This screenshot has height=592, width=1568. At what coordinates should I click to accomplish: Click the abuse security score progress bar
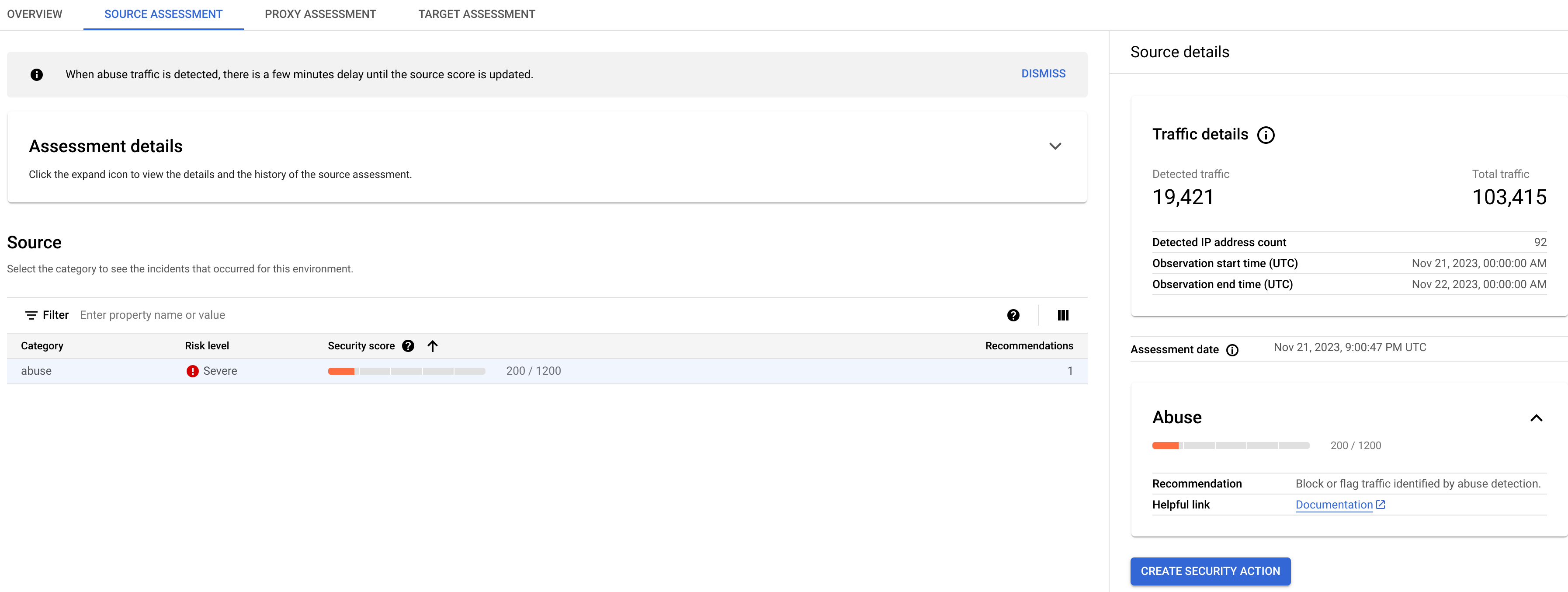406,370
